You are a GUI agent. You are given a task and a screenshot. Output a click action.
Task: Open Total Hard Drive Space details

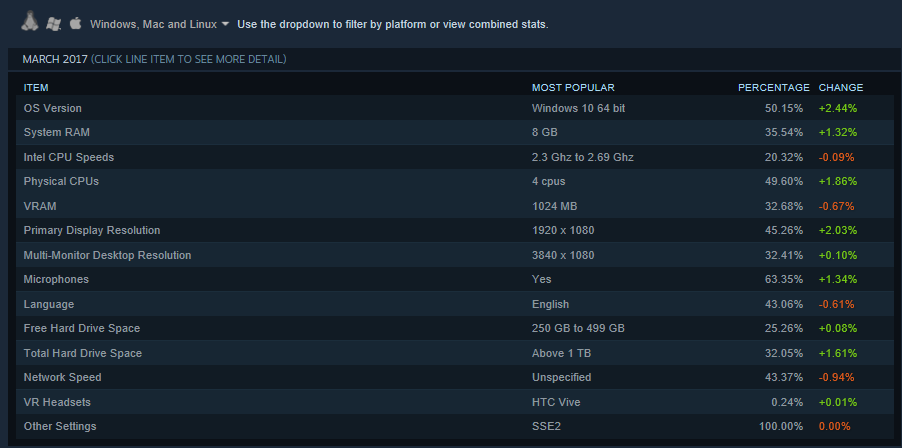(83, 353)
